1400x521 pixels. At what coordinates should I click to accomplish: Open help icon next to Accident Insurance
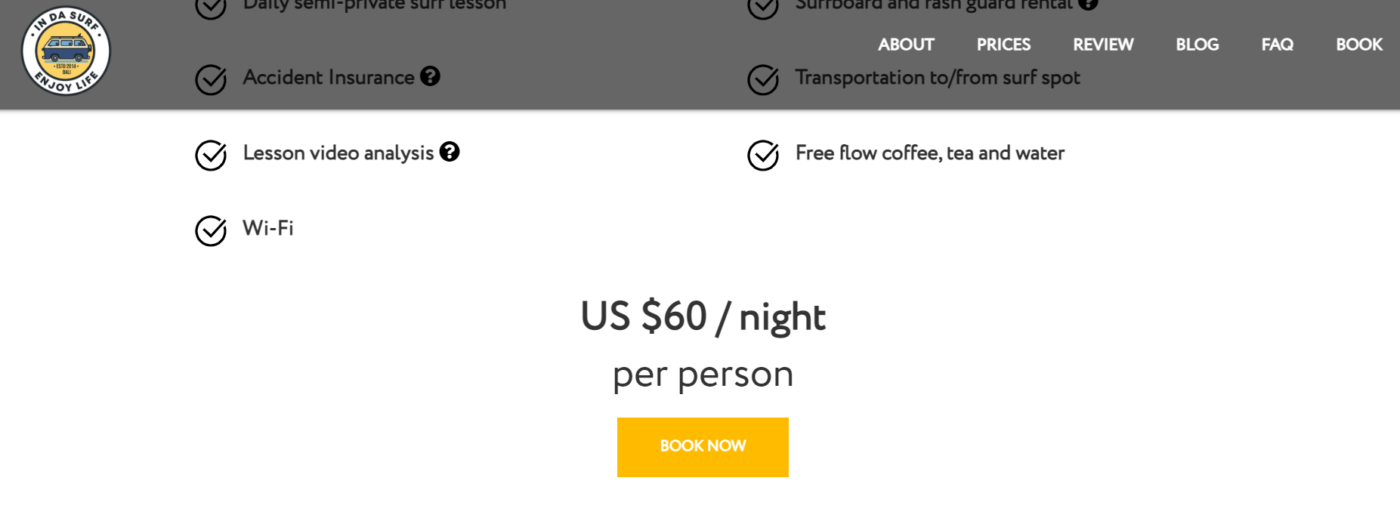coord(430,76)
